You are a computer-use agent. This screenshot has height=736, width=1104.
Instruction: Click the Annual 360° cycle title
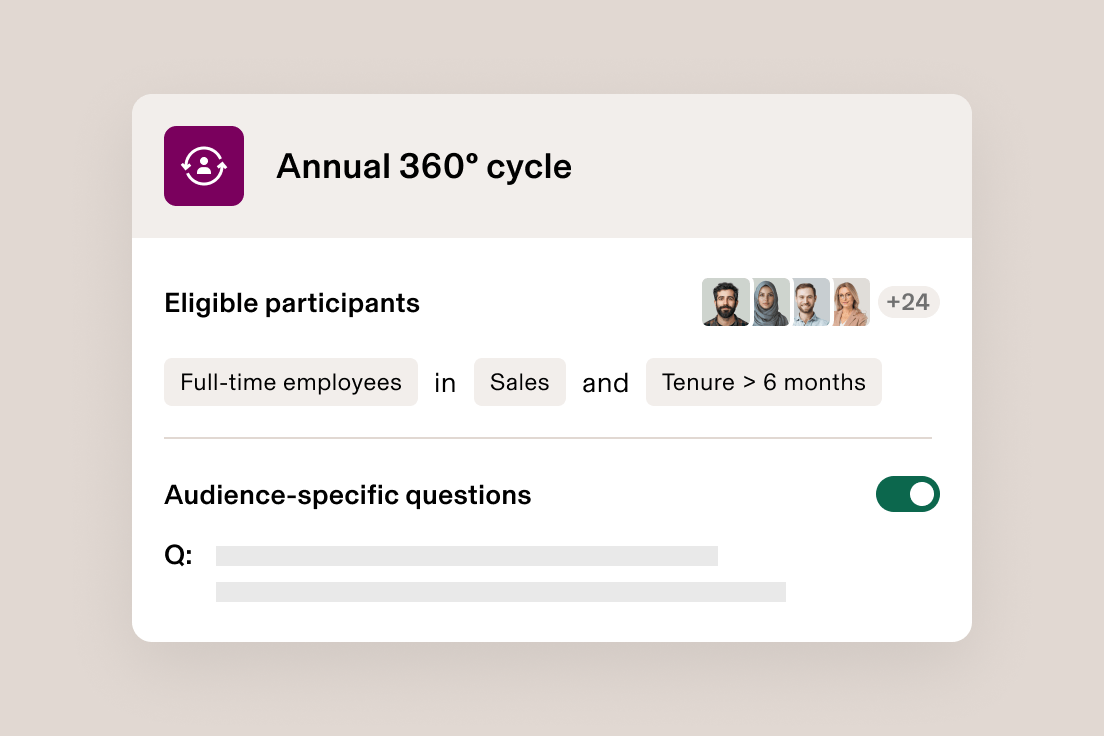[x=424, y=166]
